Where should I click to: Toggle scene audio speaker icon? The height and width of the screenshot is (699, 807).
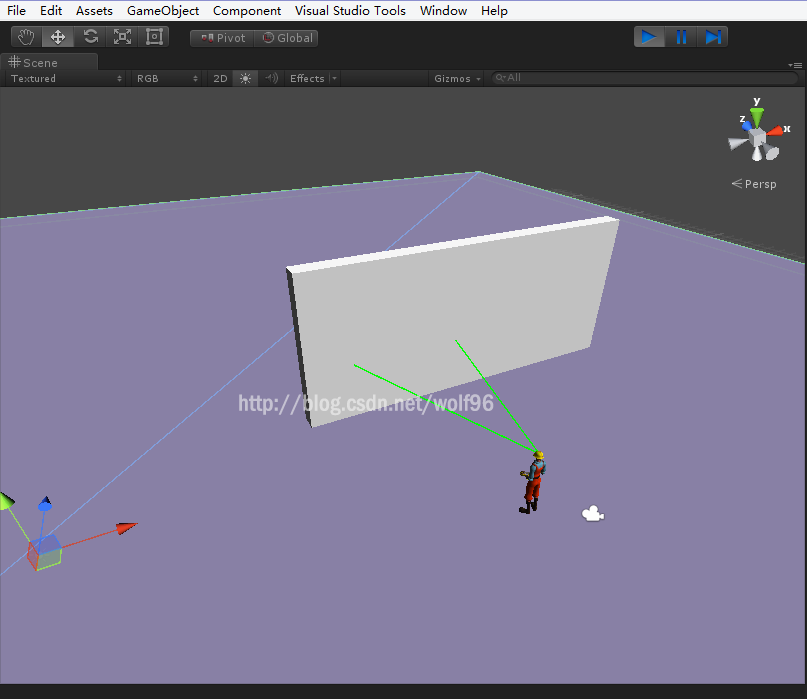click(x=271, y=78)
